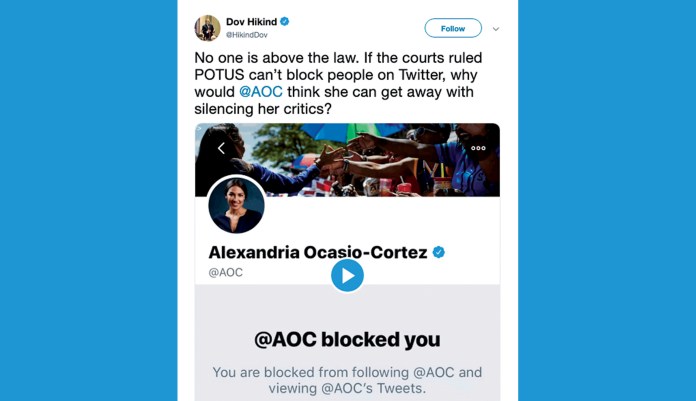This screenshot has height=401, width=696.
Task: Click the blue background left of the tweet
Action: (88, 200)
